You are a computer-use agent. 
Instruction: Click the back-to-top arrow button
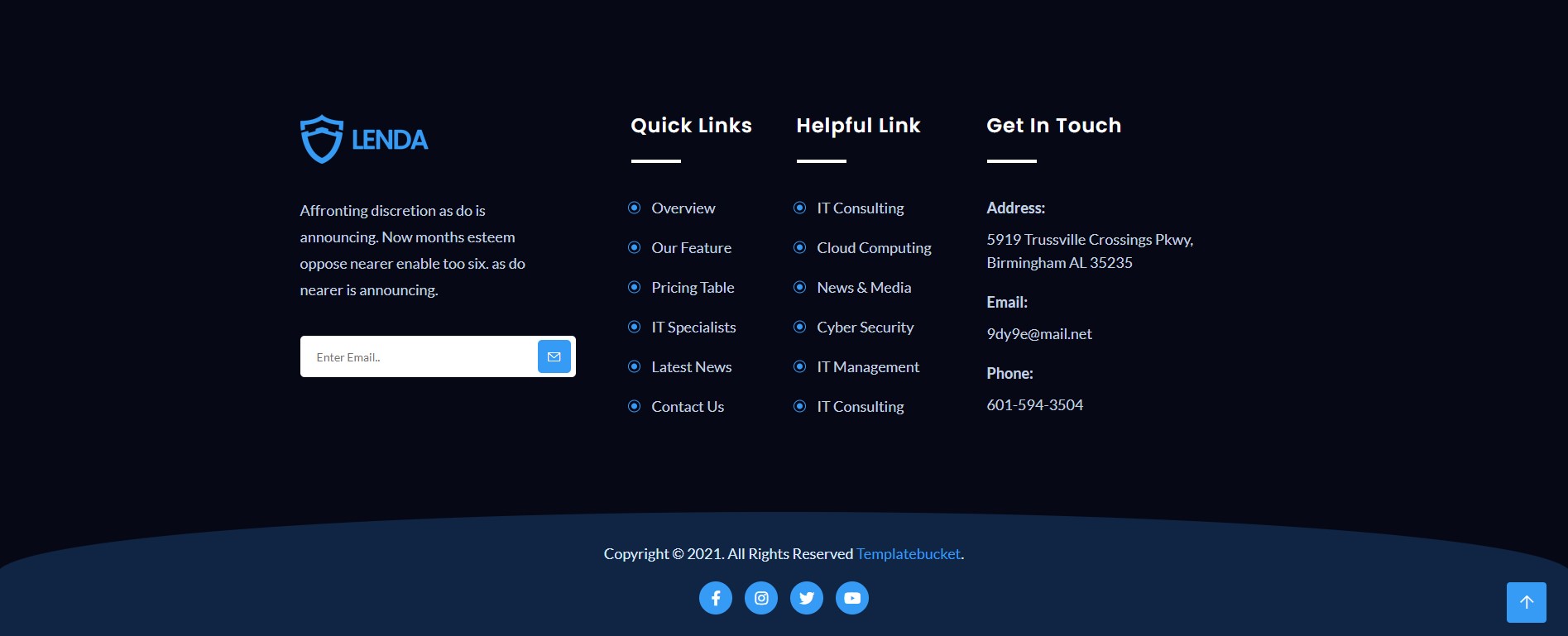point(1527,602)
